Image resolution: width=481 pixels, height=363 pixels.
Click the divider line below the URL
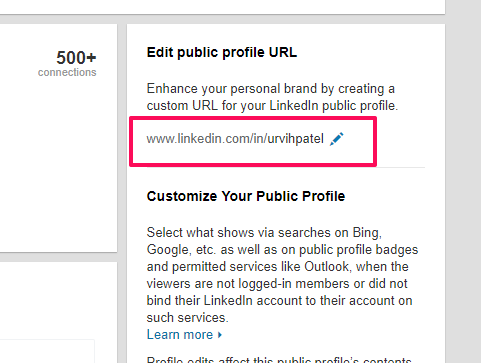pos(401,167)
